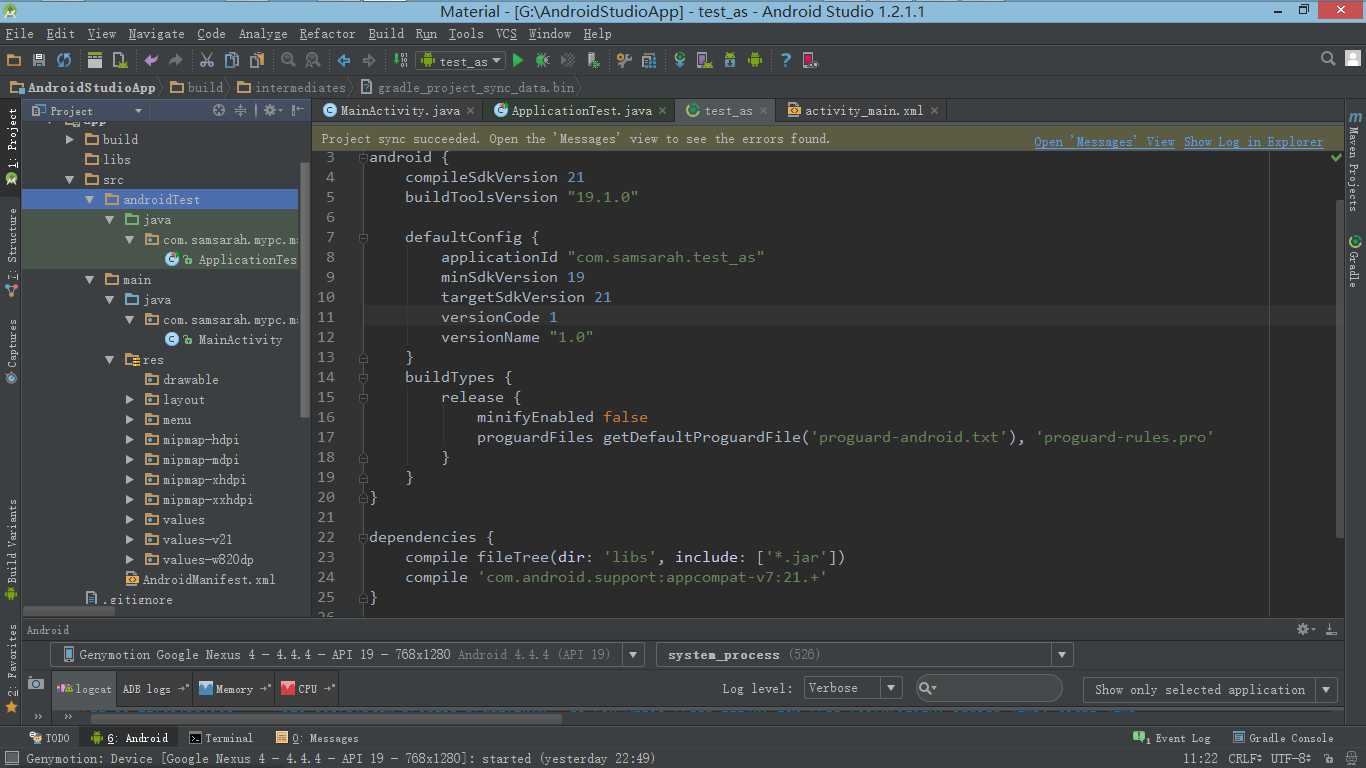1366x768 pixels.
Task: Open Show only selected application dropdown
Action: (x=1210, y=689)
